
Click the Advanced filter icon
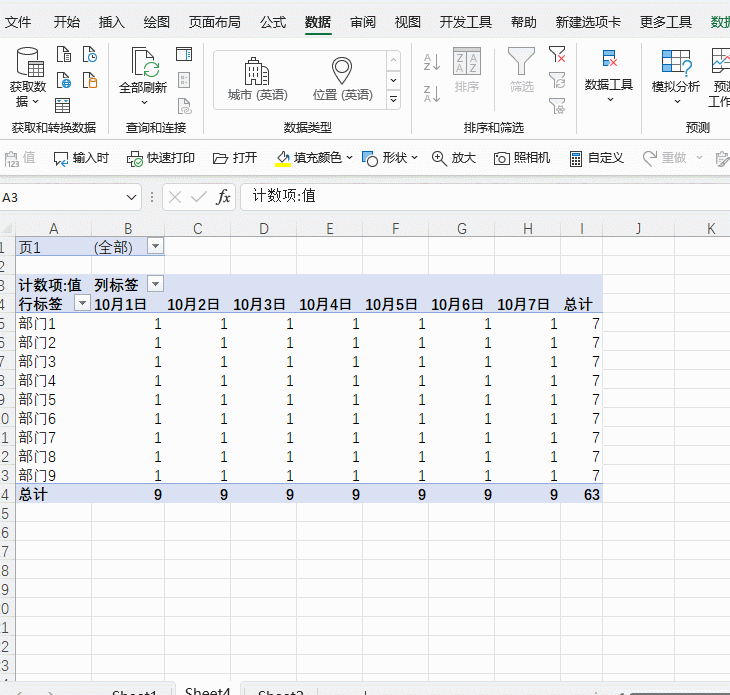(557, 106)
